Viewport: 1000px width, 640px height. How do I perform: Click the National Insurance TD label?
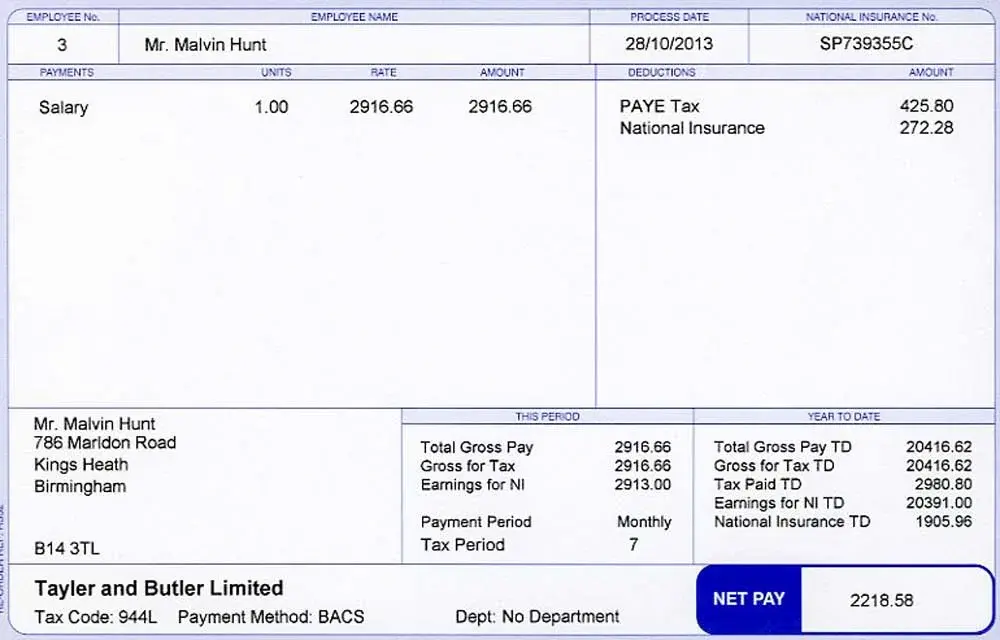[791, 521]
